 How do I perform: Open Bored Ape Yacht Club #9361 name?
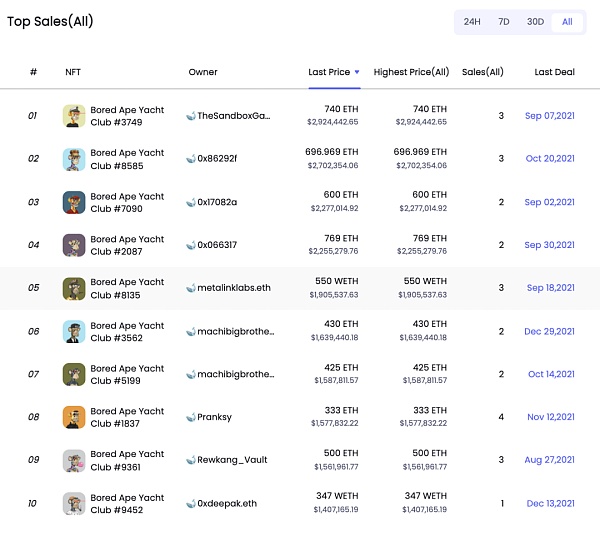pos(127,460)
